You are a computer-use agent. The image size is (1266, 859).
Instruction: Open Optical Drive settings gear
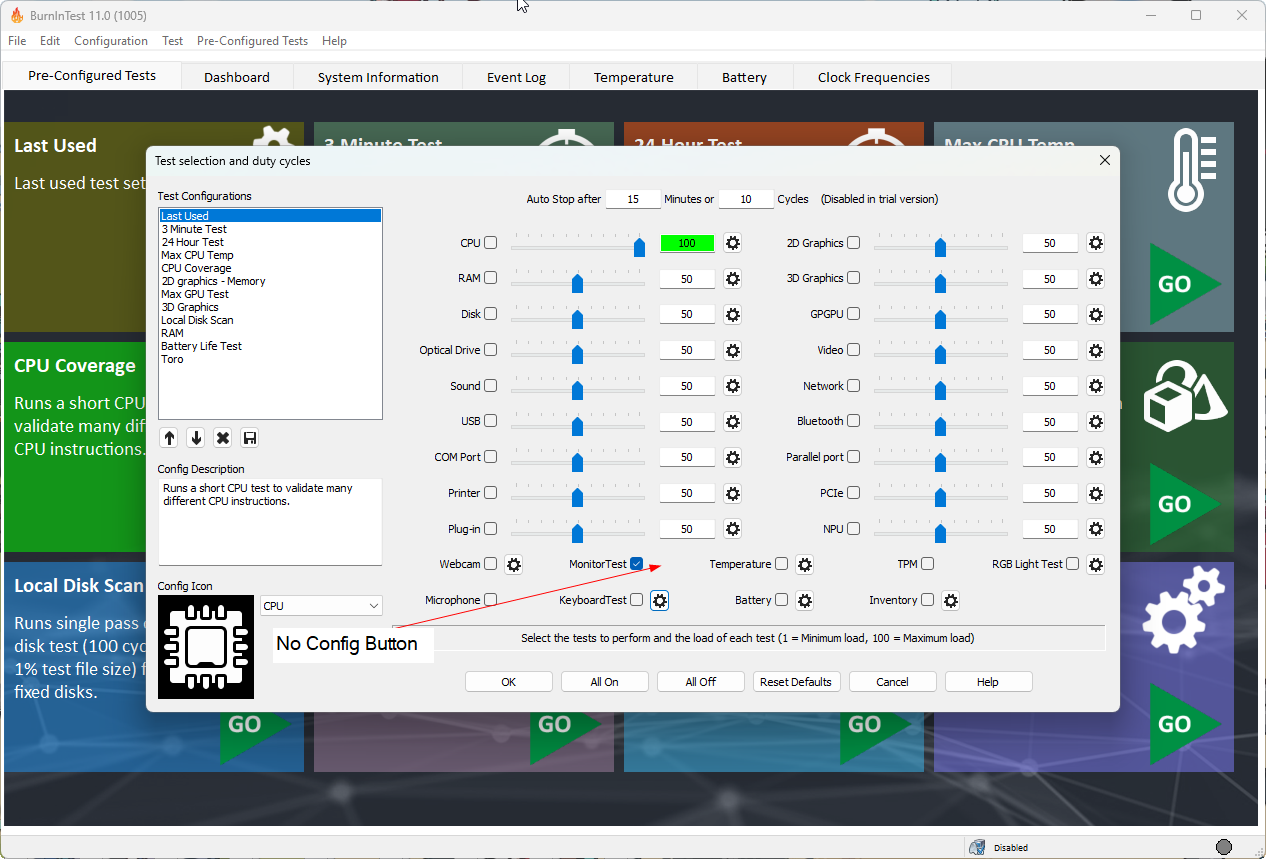(x=732, y=350)
